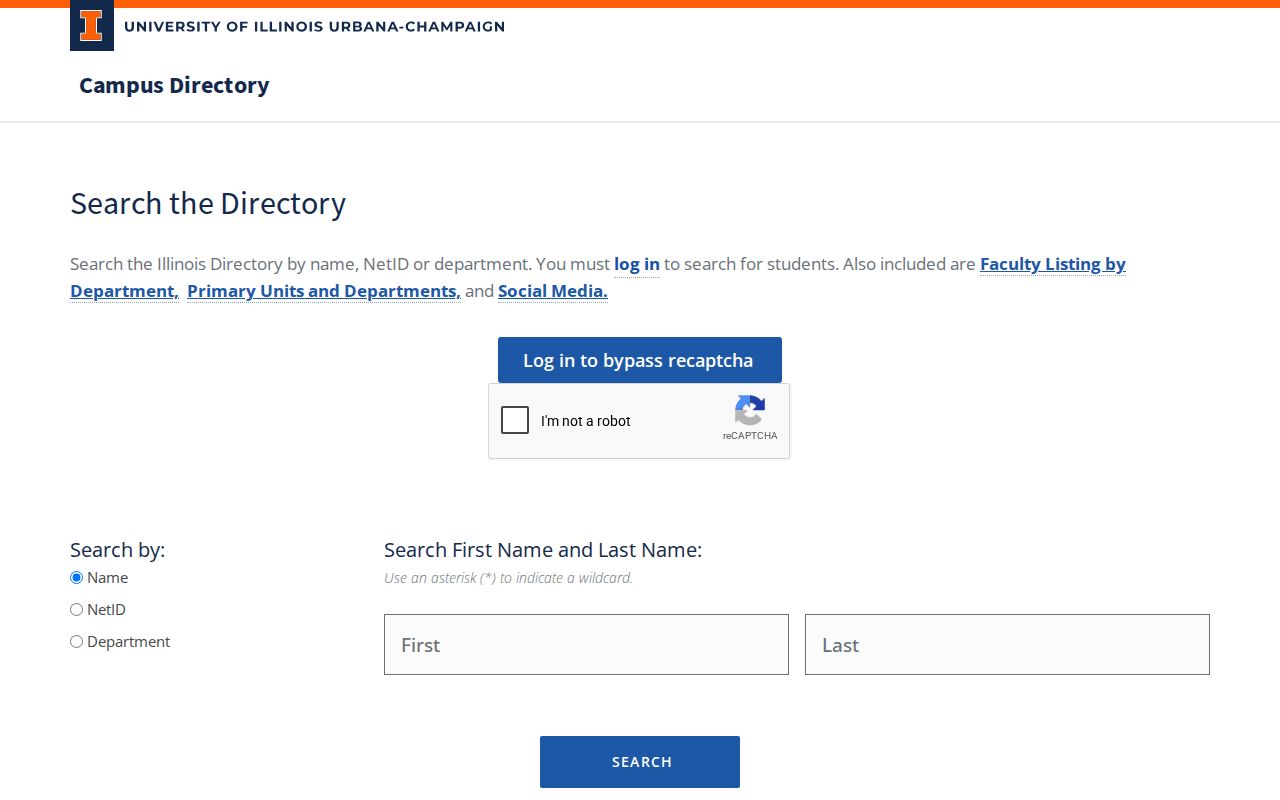The width and height of the screenshot is (1280, 800).
Task: Open the Social Media link
Action: (x=553, y=291)
